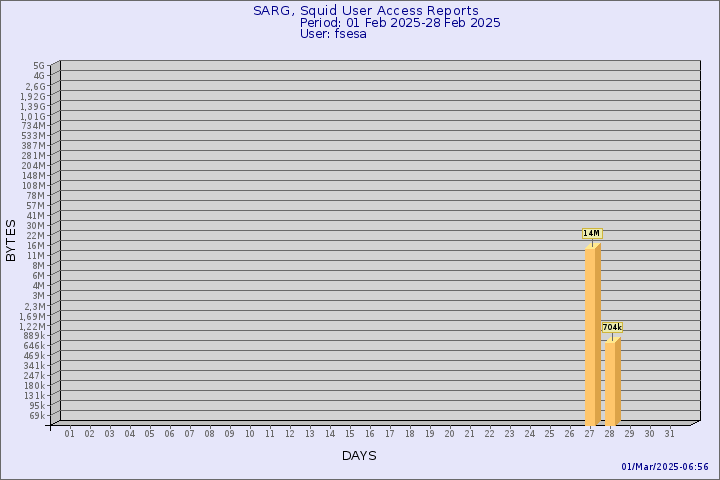The image size is (720, 480).
Task: Click the orange bar for day 28
Action: click(612, 382)
